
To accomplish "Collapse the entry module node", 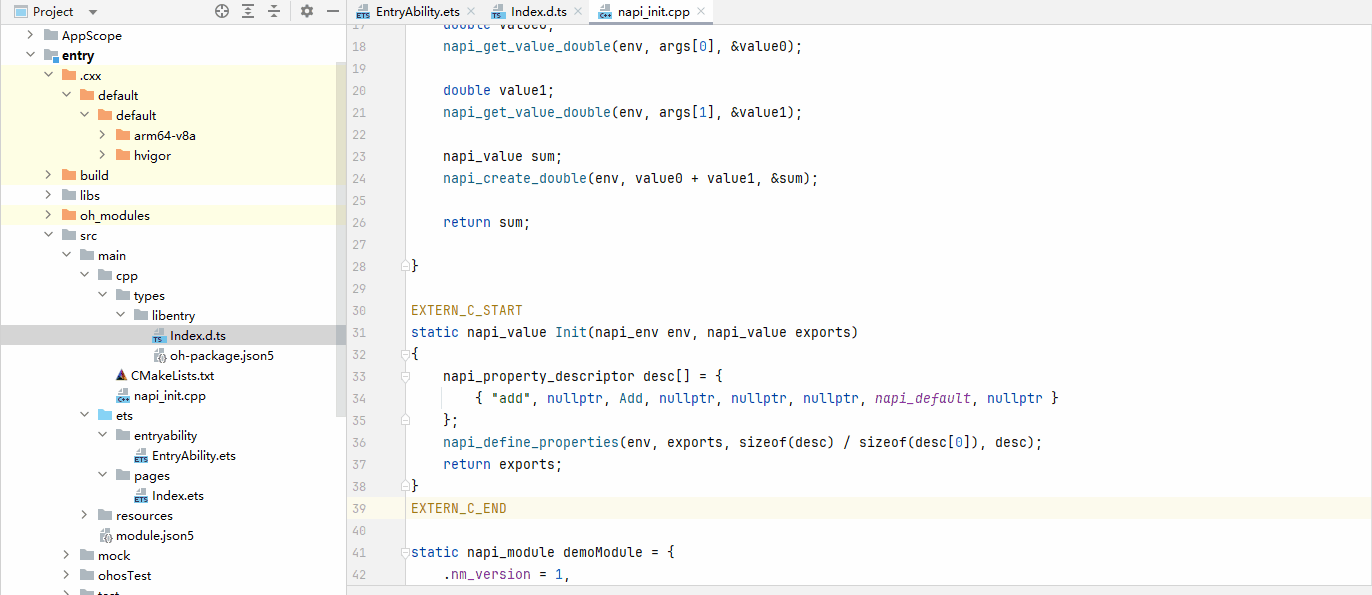I will tap(30, 55).
